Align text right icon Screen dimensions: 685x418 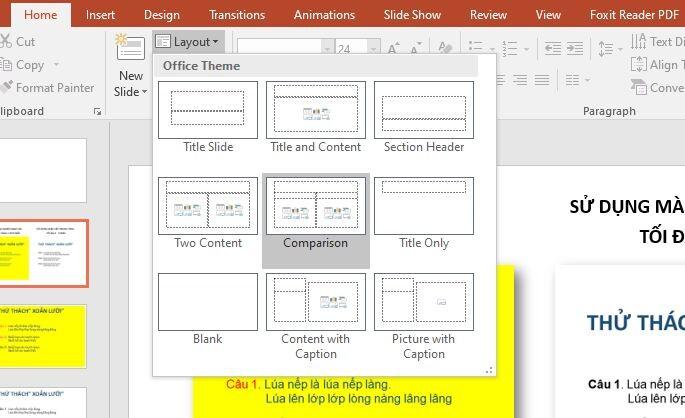point(520,80)
